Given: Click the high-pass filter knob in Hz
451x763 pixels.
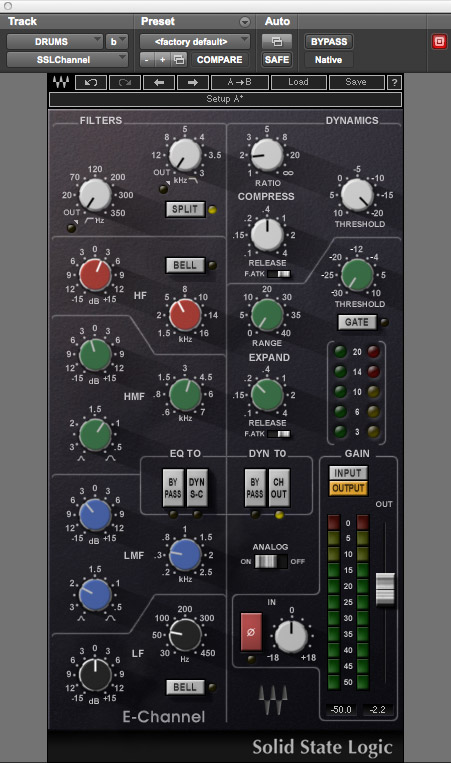Looking at the screenshot, I should click(x=95, y=195).
